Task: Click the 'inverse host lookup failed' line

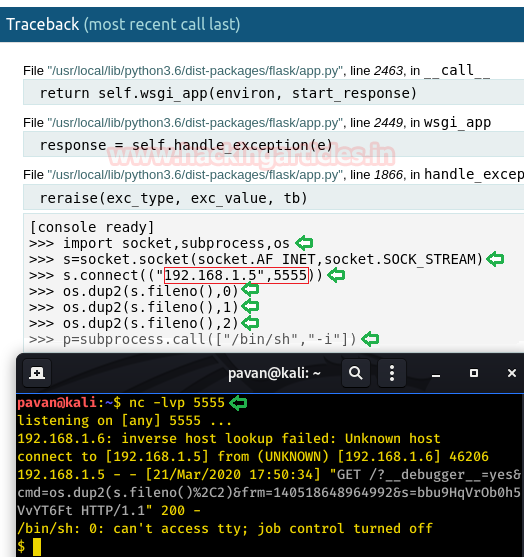Action: 229,439
